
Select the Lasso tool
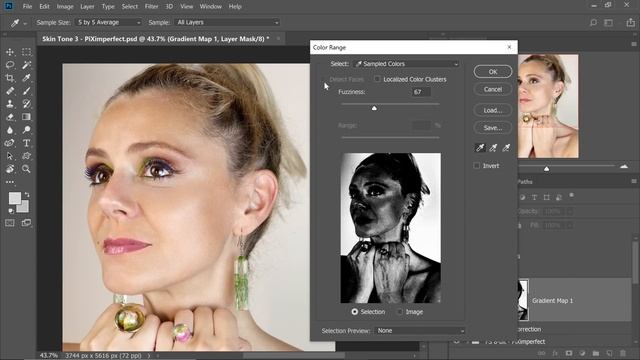coord(10,65)
